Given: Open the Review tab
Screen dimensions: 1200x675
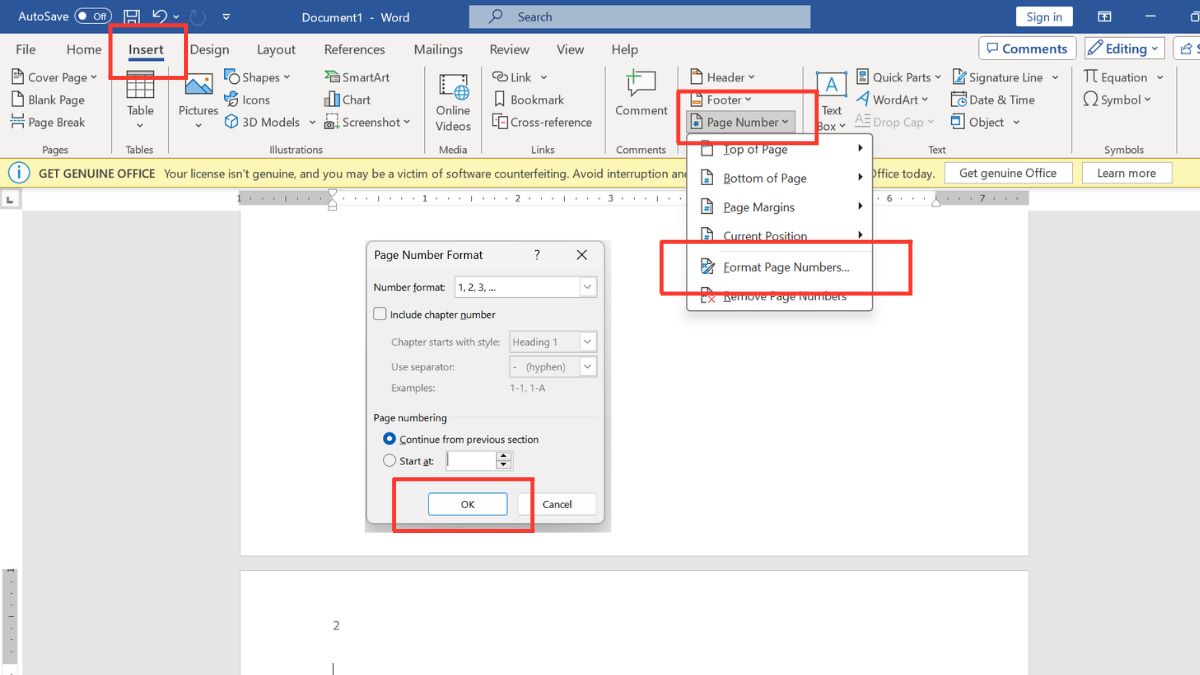Looking at the screenshot, I should tap(509, 49).
